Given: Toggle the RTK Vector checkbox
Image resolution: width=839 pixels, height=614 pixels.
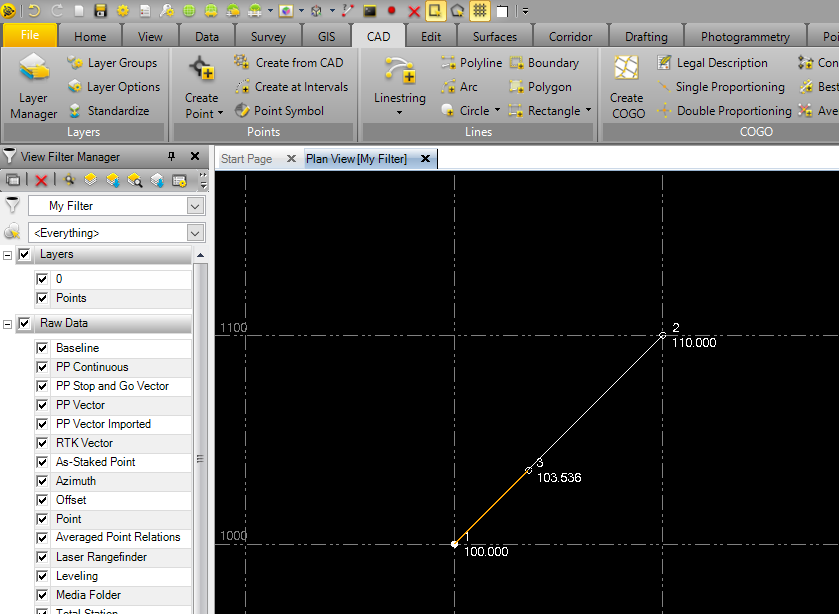Looking at the screenshot, I should tap(42, 443).
